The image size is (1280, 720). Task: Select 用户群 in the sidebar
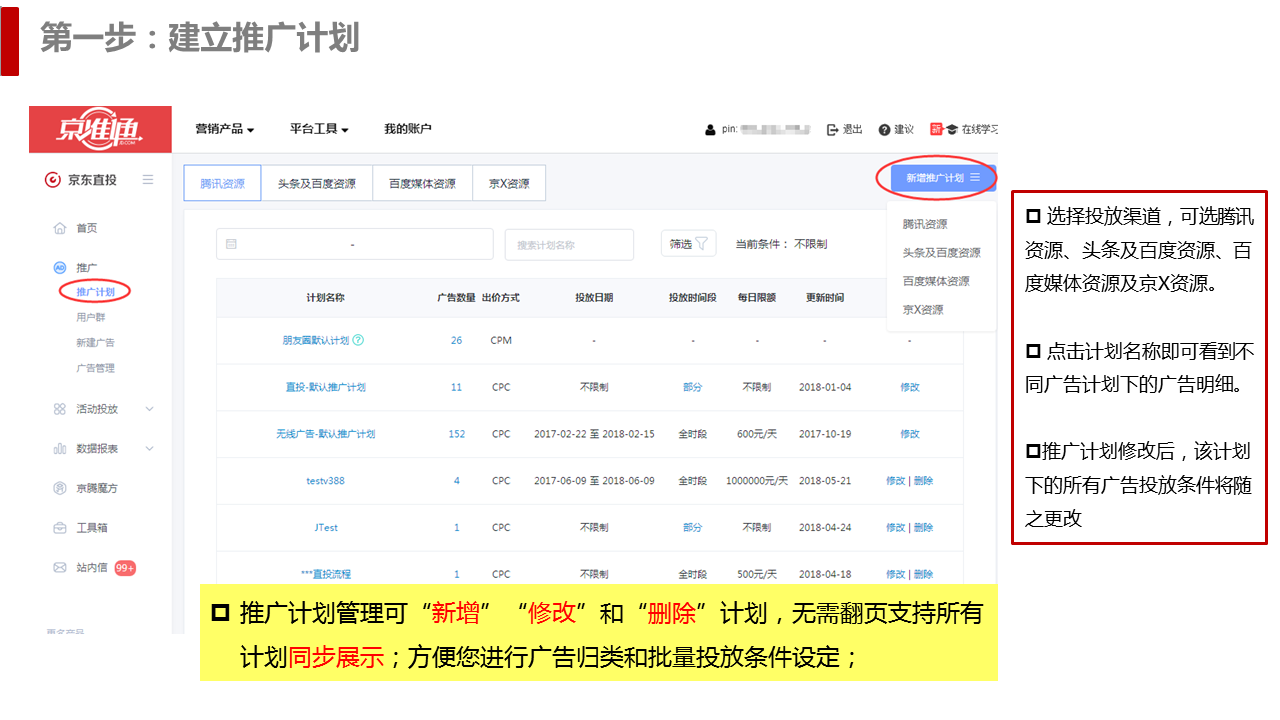point(90,317)
